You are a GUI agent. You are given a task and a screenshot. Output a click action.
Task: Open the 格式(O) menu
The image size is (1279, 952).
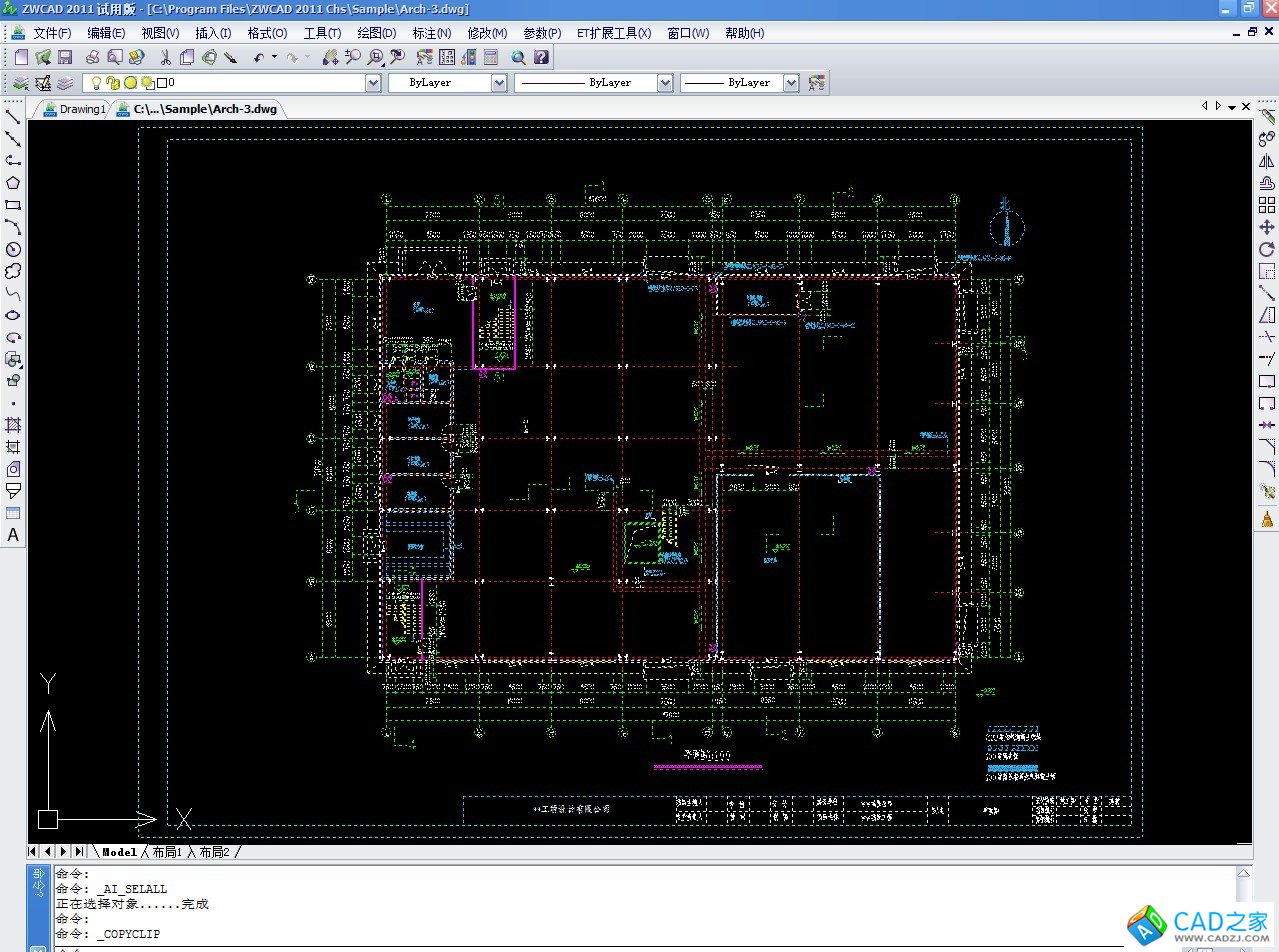pyautogui.click(x=267, y=33)
